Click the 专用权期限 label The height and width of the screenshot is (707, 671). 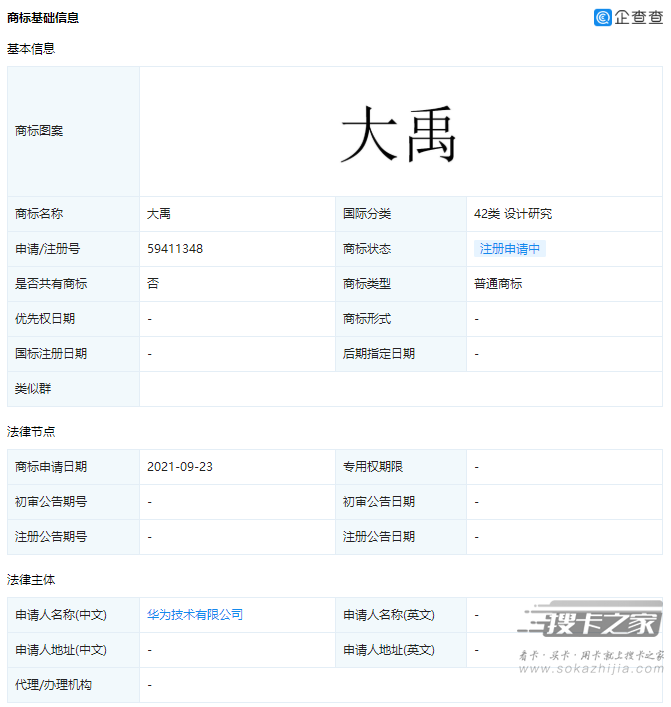[x=372, y=467]
